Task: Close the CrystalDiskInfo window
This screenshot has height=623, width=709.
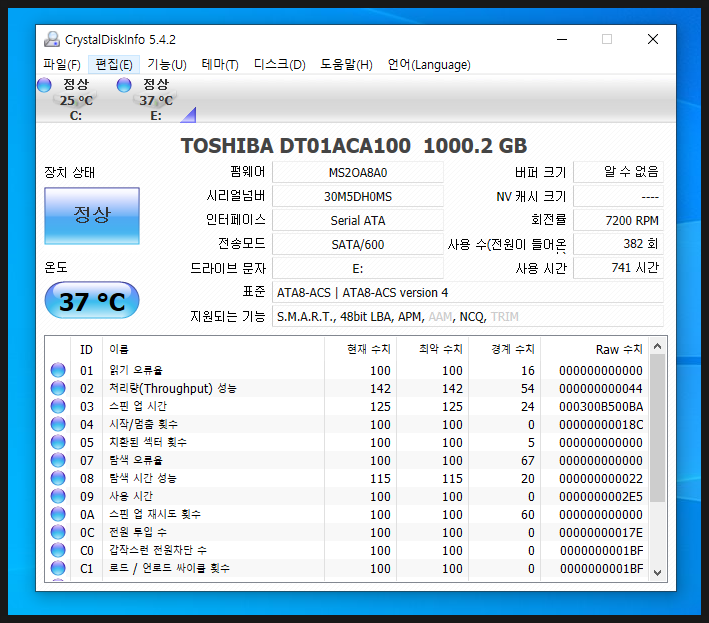Action: [652, 39]
